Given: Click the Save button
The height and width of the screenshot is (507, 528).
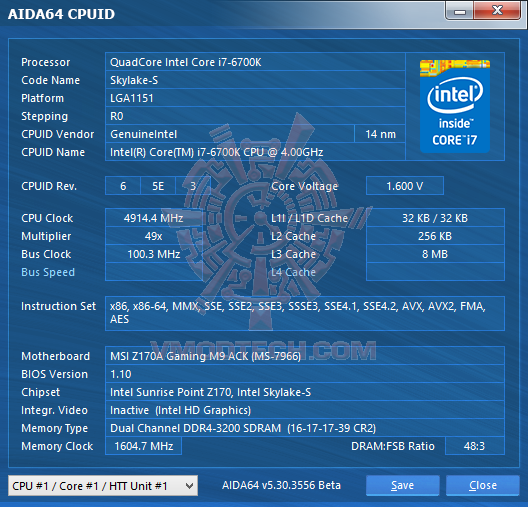Looking at the screenshot, I should pyautogui.click(x=402, y=485).
